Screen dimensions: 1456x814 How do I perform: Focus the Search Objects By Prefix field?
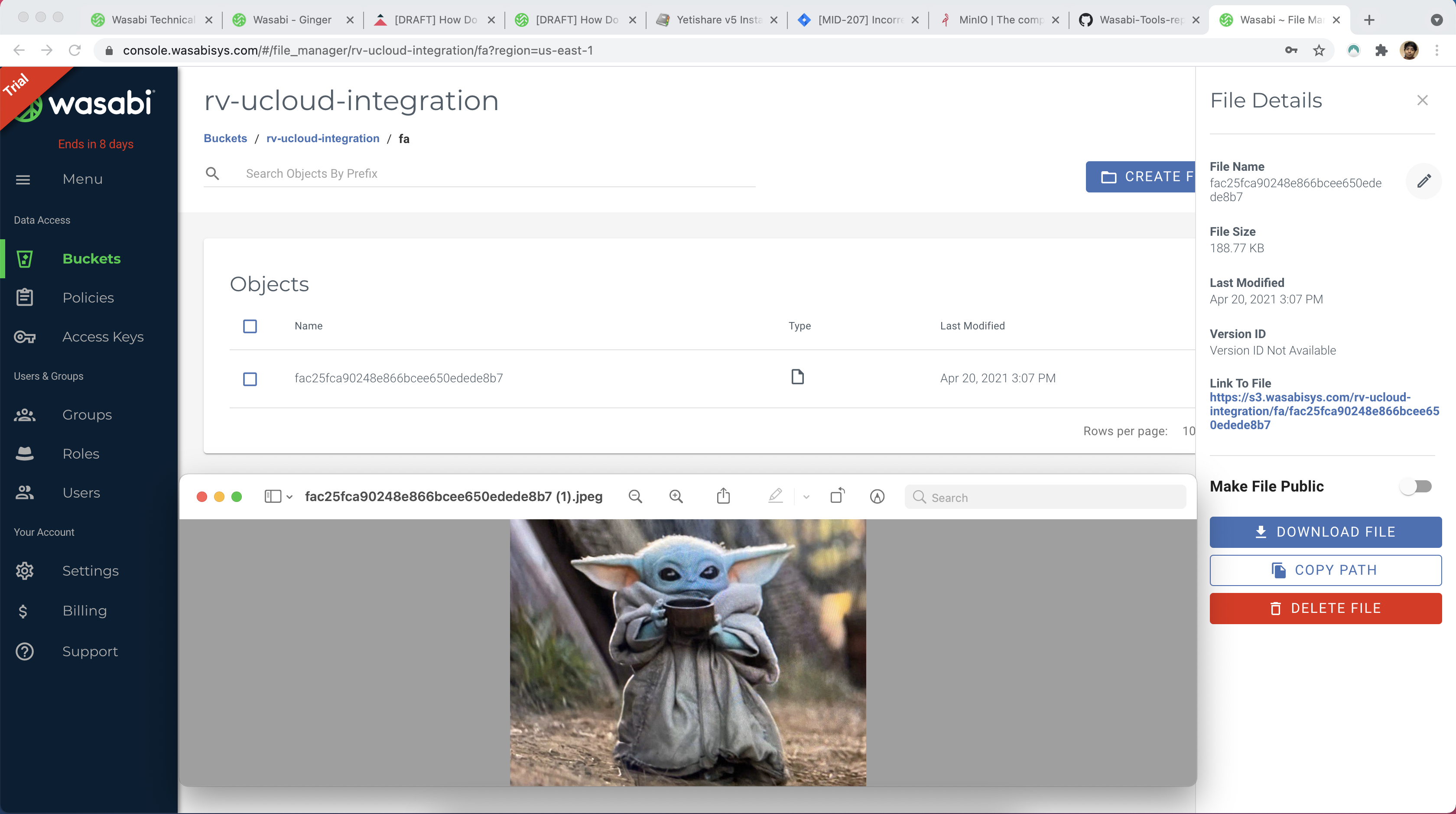coord(500,173)
